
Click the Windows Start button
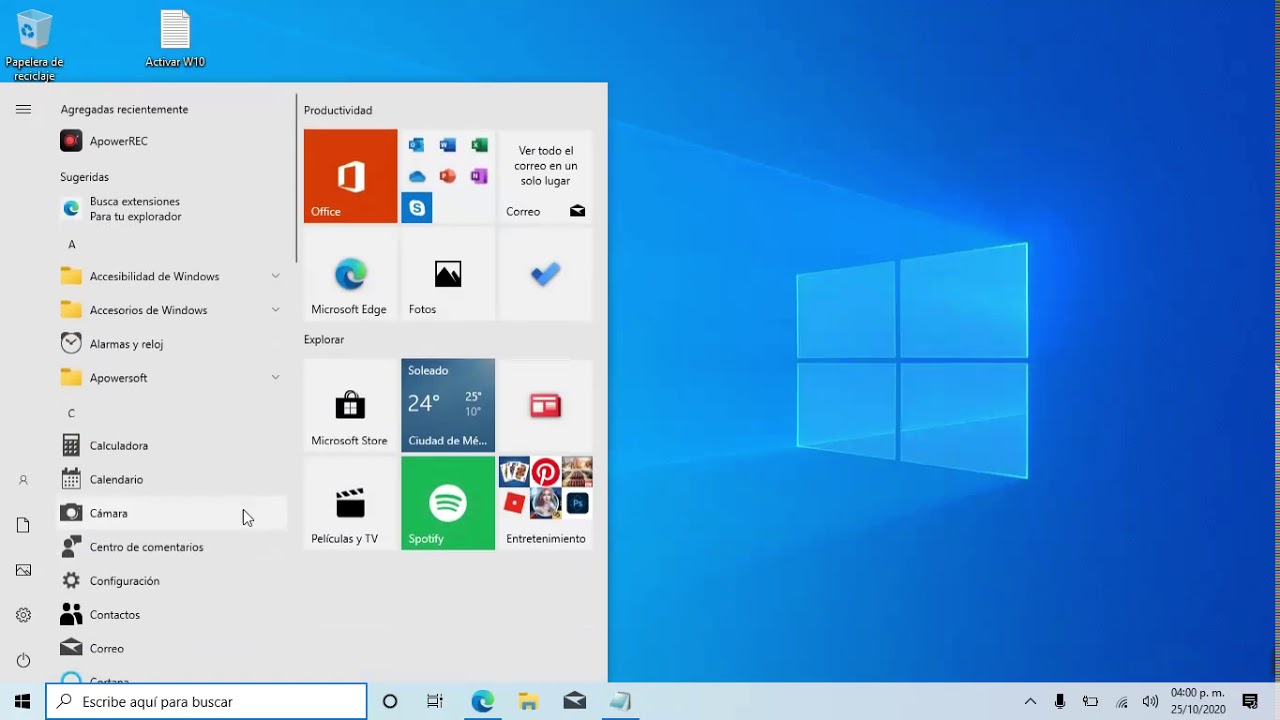(23, 701)
